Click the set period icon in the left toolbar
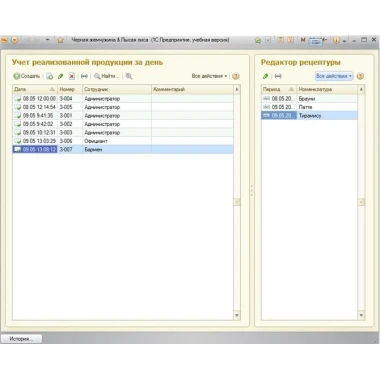Image resolution: width=380 pixels, height=380 pixels. coord(84,76)
